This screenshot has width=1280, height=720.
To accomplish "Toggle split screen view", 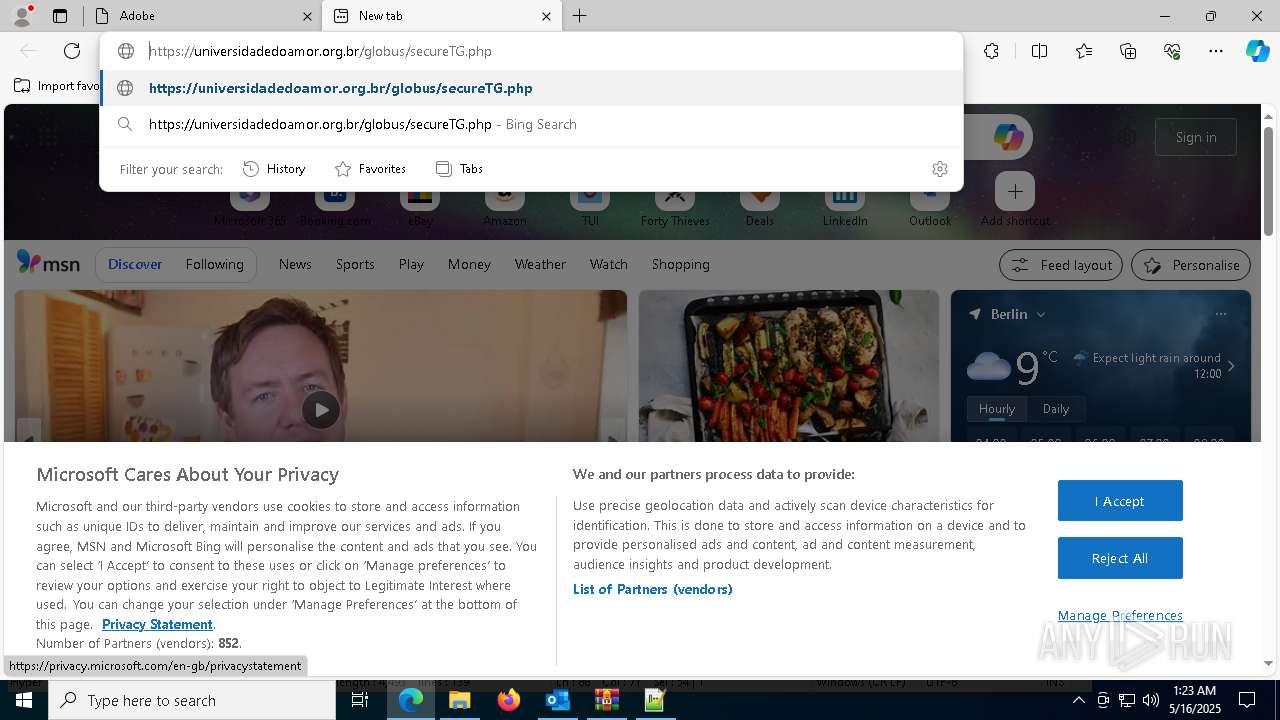I will pos(1039,51).
